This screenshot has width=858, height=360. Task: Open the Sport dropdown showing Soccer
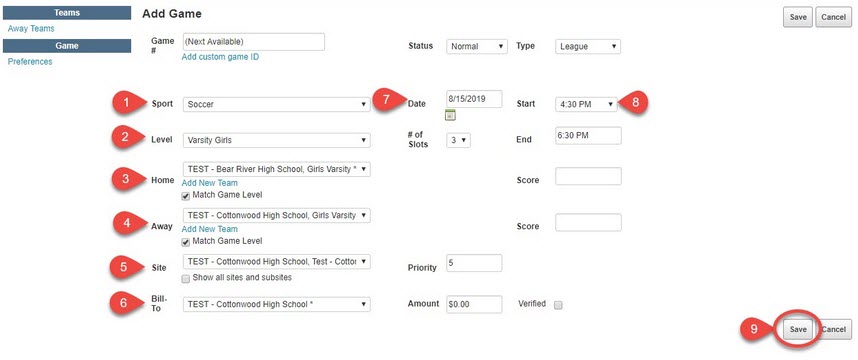coord(276,104)
